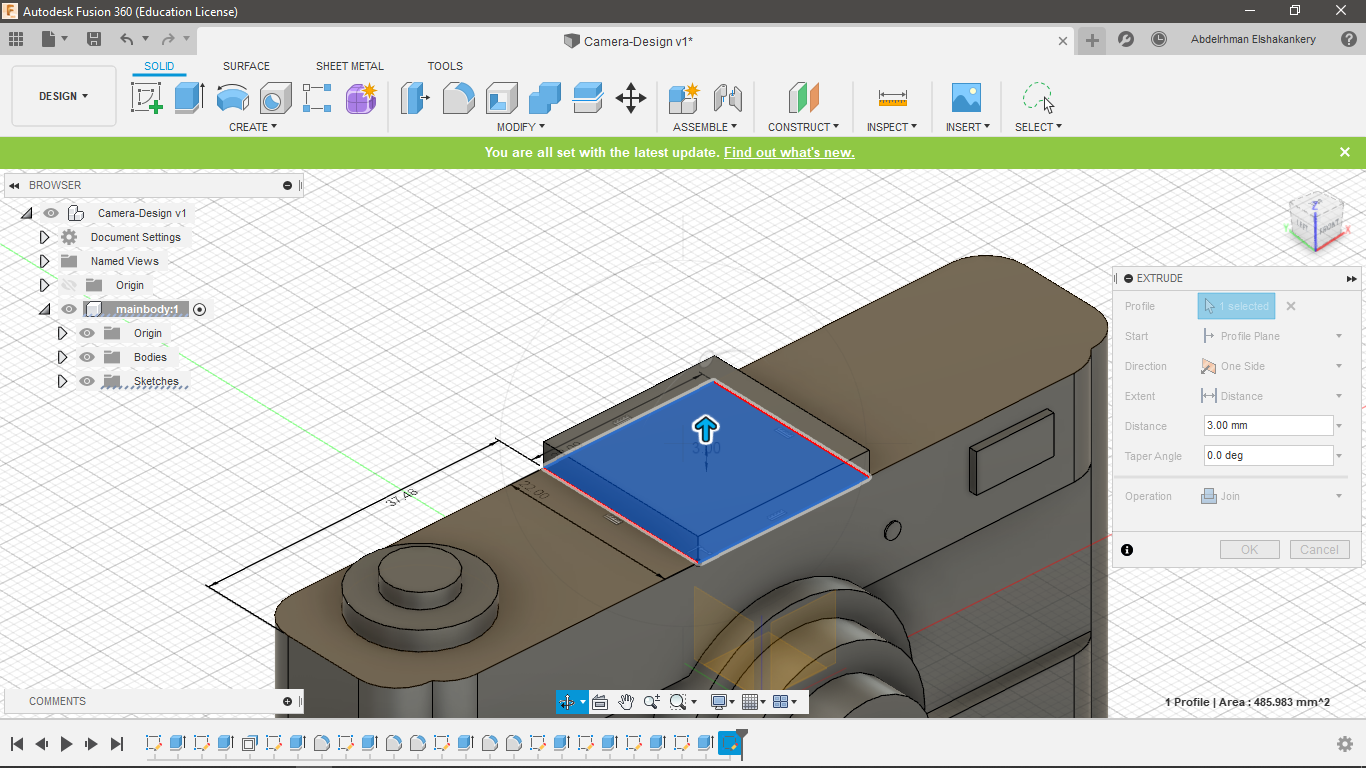Open the Job Status clock icon

1159,39
